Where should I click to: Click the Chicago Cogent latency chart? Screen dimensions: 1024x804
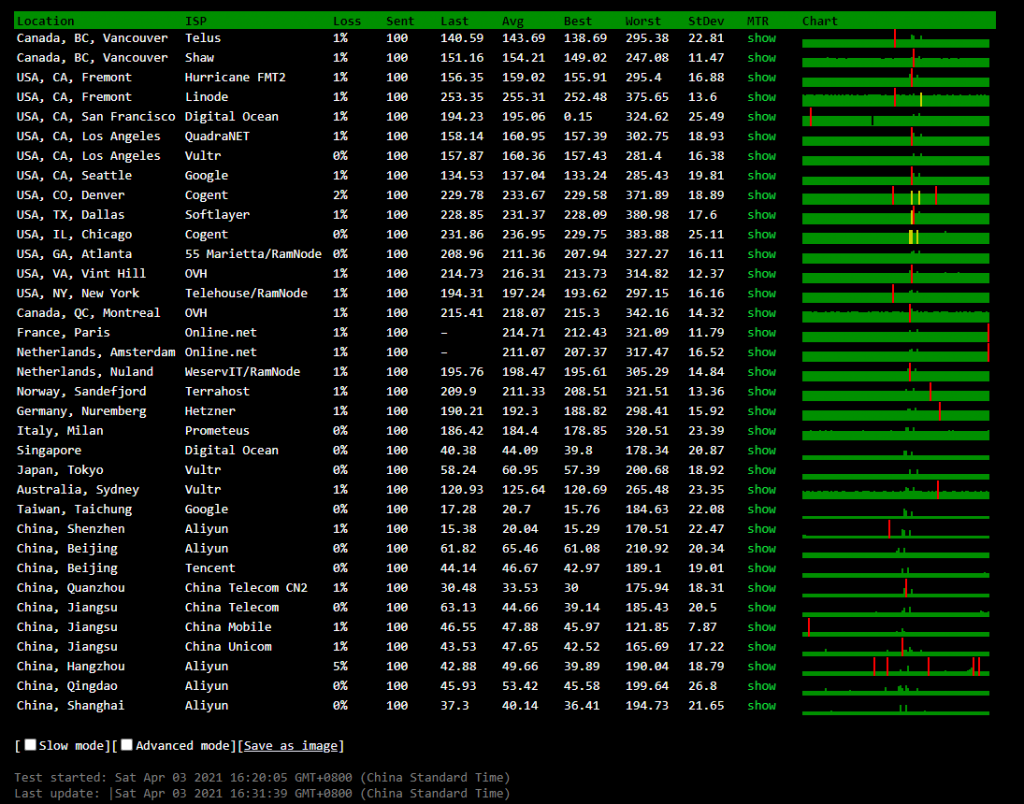[895, 235]
